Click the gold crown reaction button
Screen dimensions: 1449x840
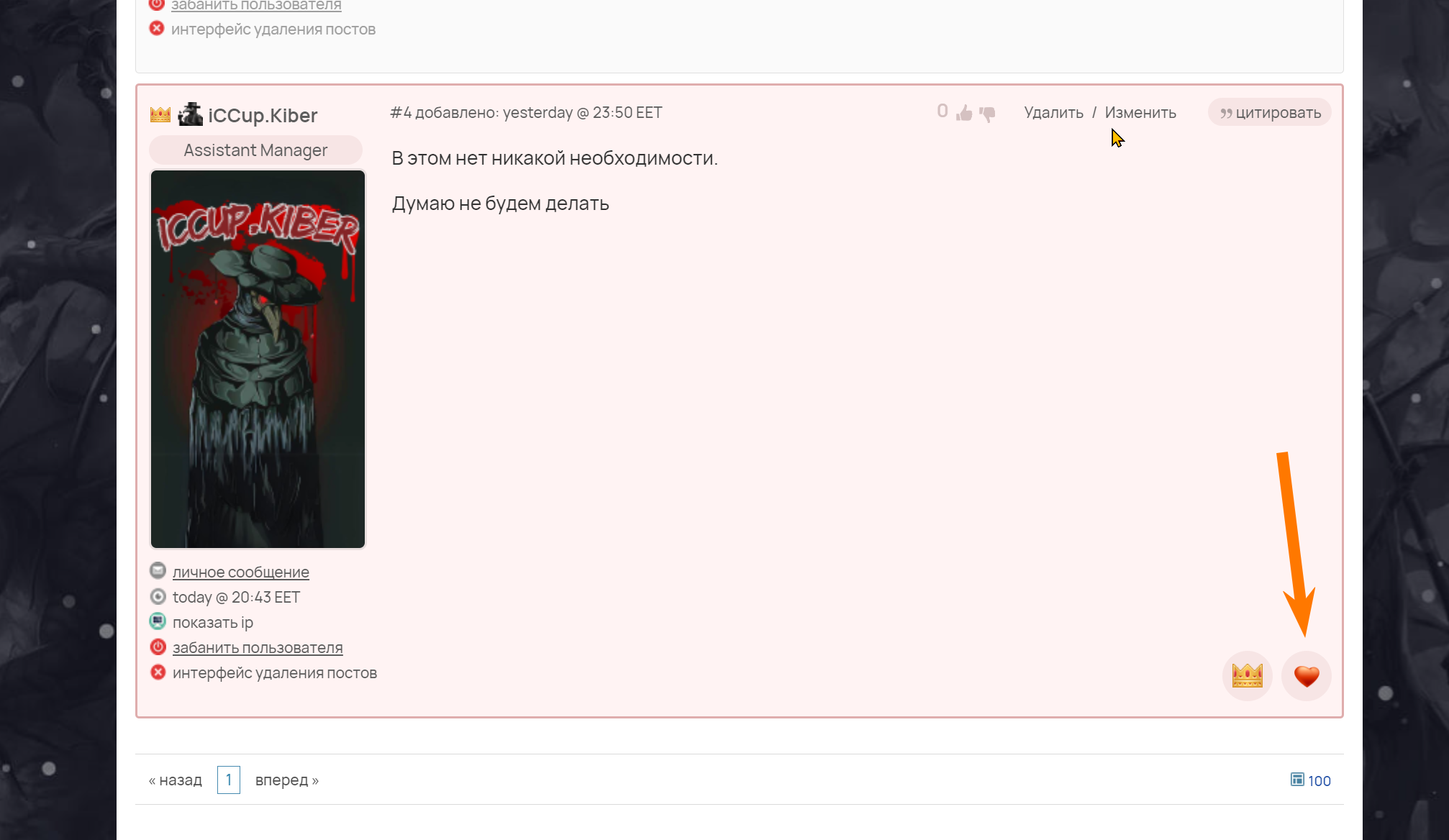click(1247, 676)
